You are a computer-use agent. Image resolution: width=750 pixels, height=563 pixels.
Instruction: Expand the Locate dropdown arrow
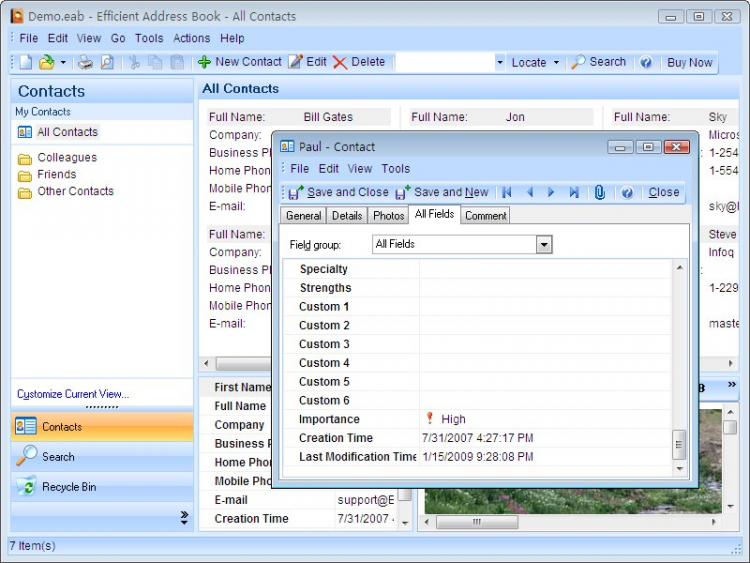click(556, 62)
